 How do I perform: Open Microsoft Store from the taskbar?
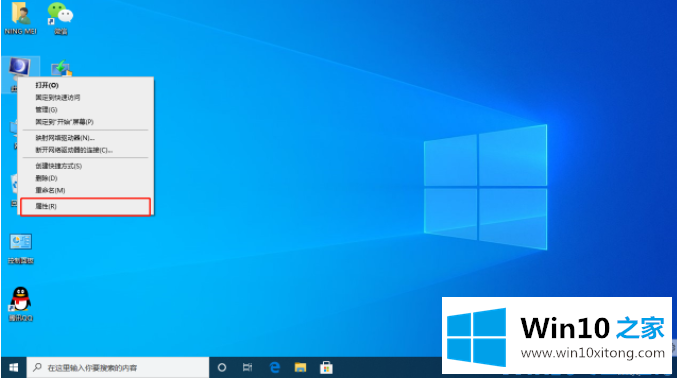326,367
